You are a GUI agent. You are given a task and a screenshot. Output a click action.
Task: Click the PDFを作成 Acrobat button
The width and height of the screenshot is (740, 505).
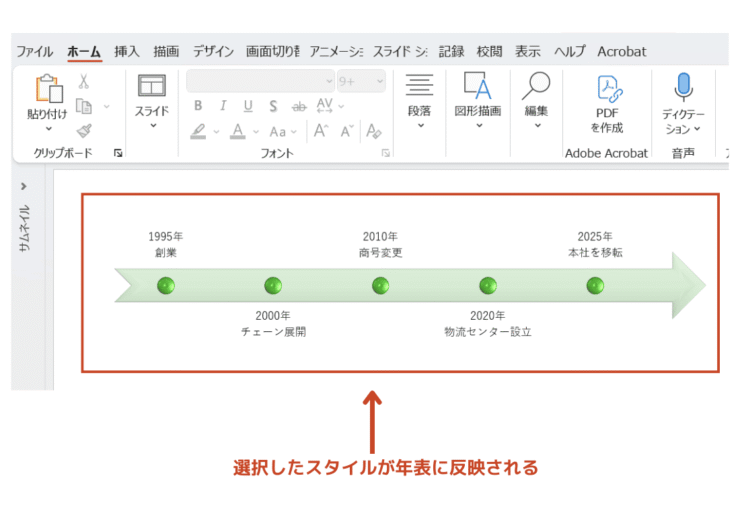(607, 104)
